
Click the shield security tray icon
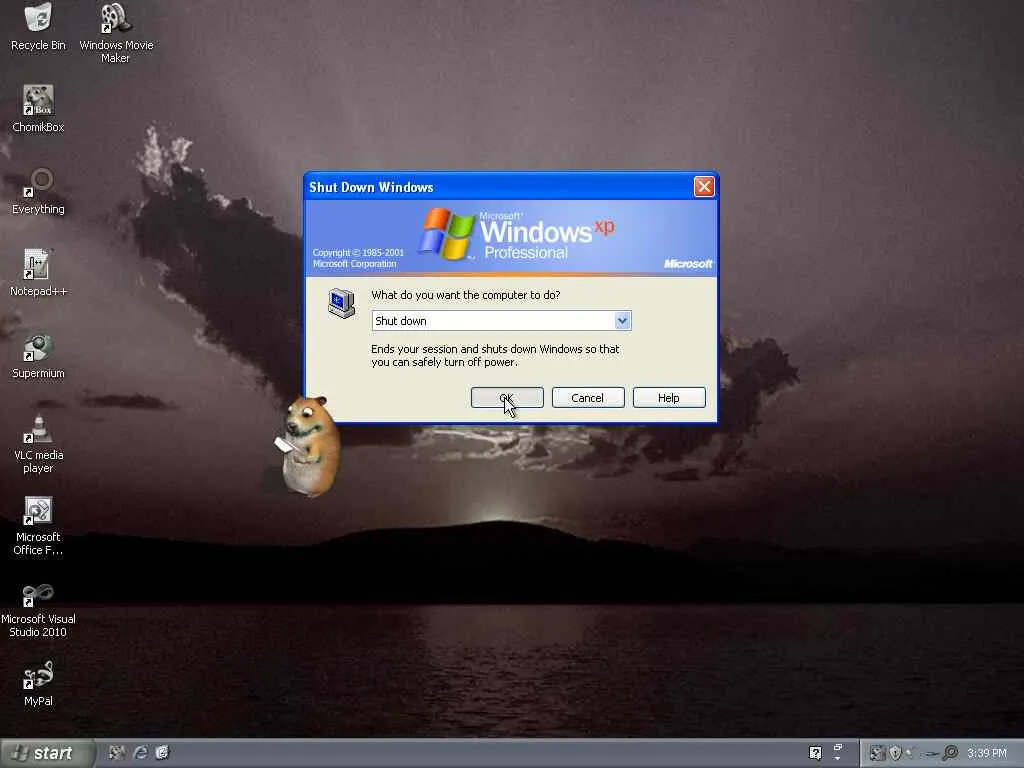895,753
